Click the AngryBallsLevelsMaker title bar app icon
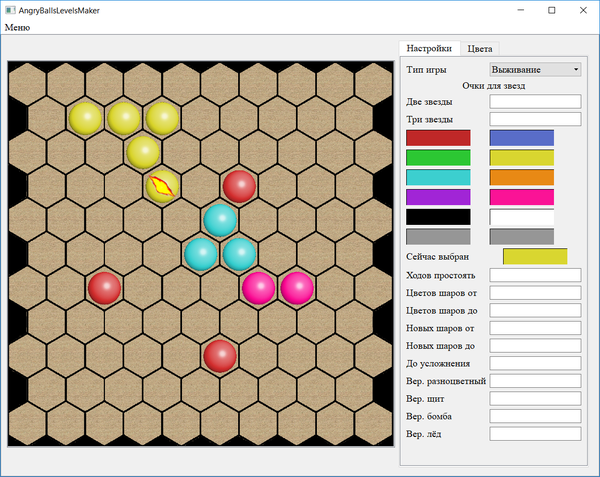The height and width of the screenshot is (477, 600). coord(10,9)
